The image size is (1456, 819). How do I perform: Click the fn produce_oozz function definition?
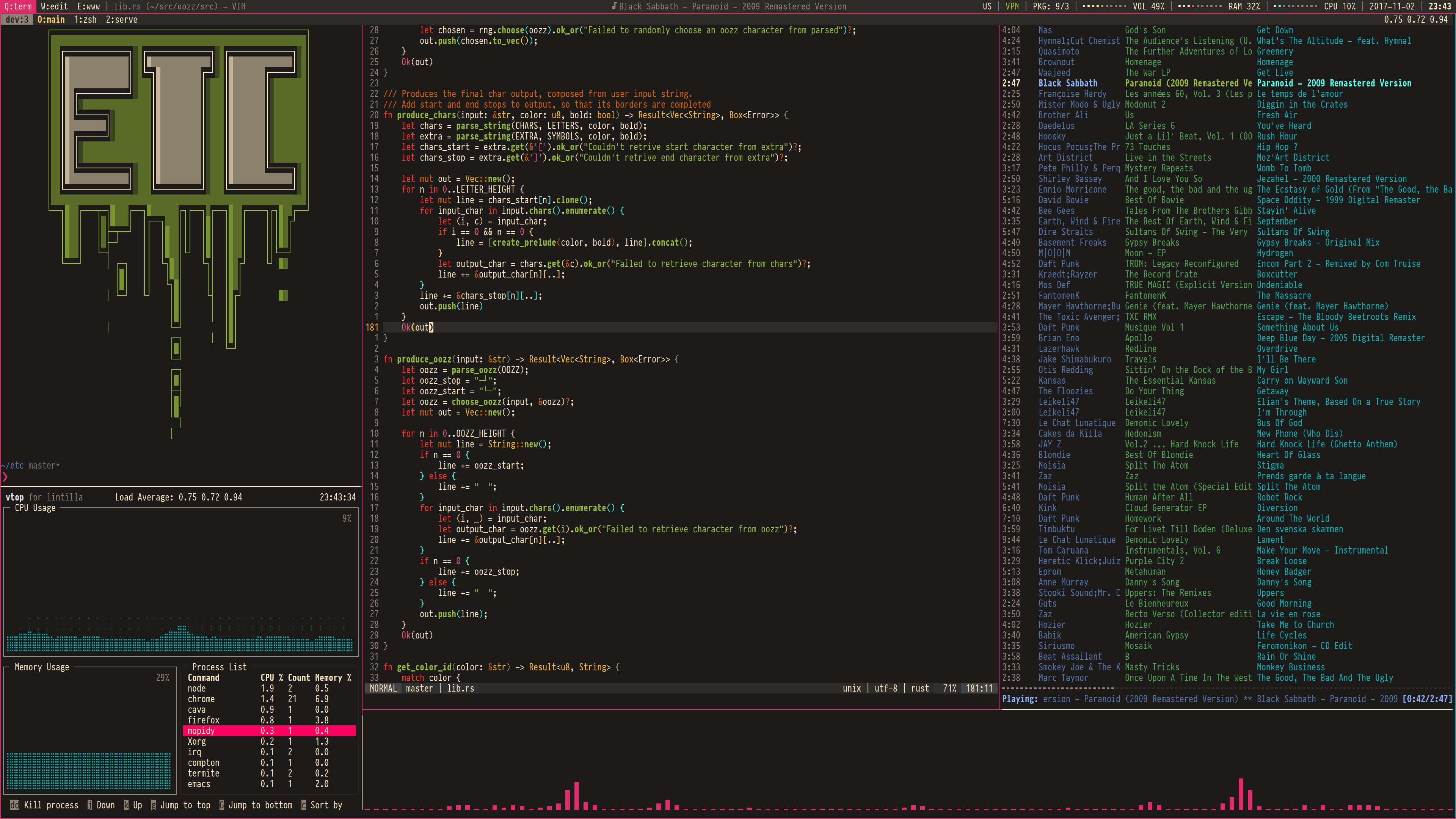coord(531,359)
